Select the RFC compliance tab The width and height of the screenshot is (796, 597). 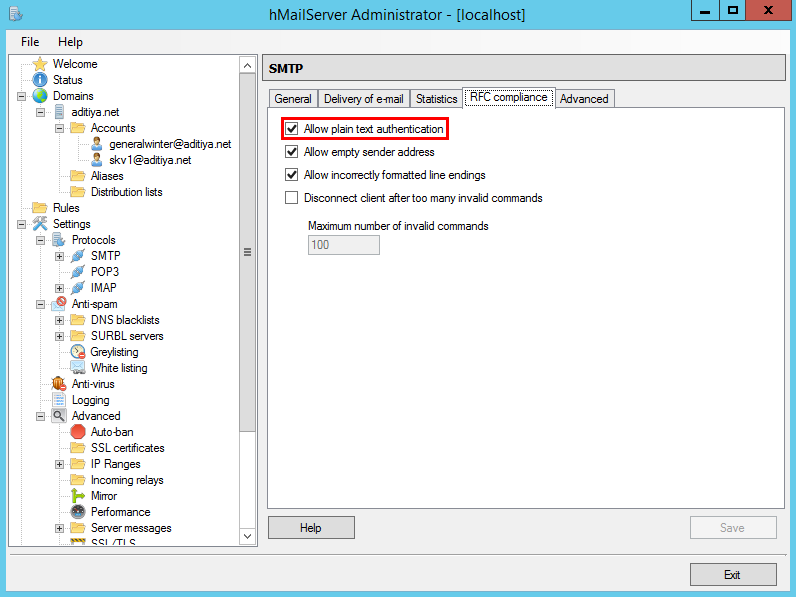tap(509, 97)
